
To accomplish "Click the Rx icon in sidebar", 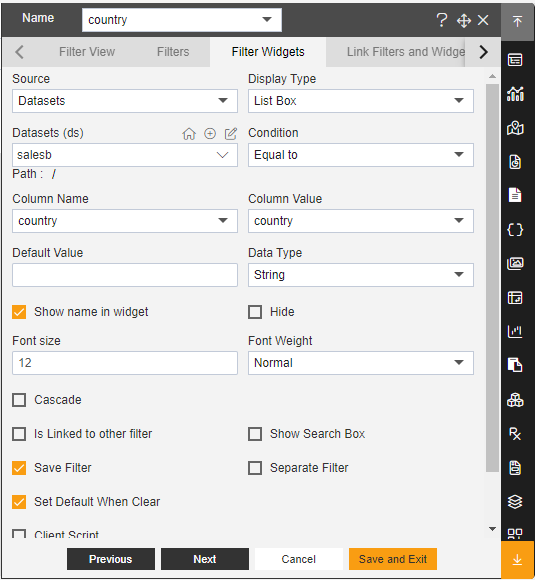I will 515,434.
